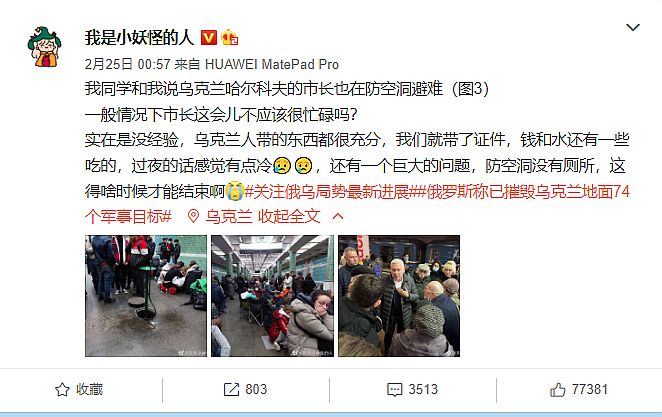
Task: Open second photo of crowded metro station
Action: pyautogui.click(x=272, y=296)
